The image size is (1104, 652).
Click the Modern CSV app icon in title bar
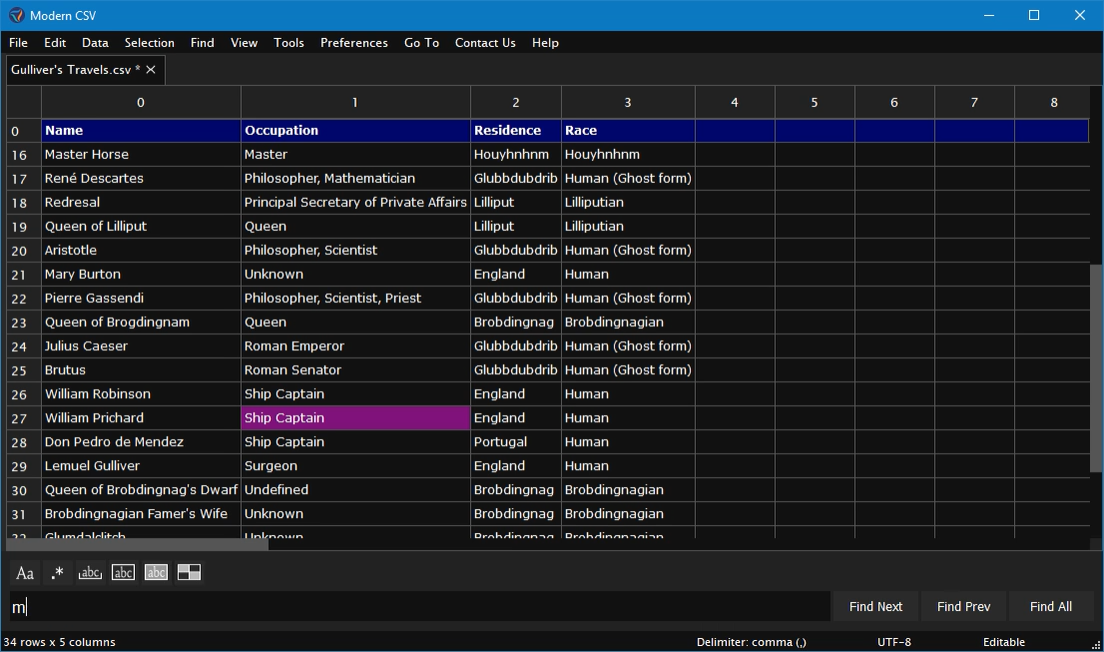pos(16,15)
